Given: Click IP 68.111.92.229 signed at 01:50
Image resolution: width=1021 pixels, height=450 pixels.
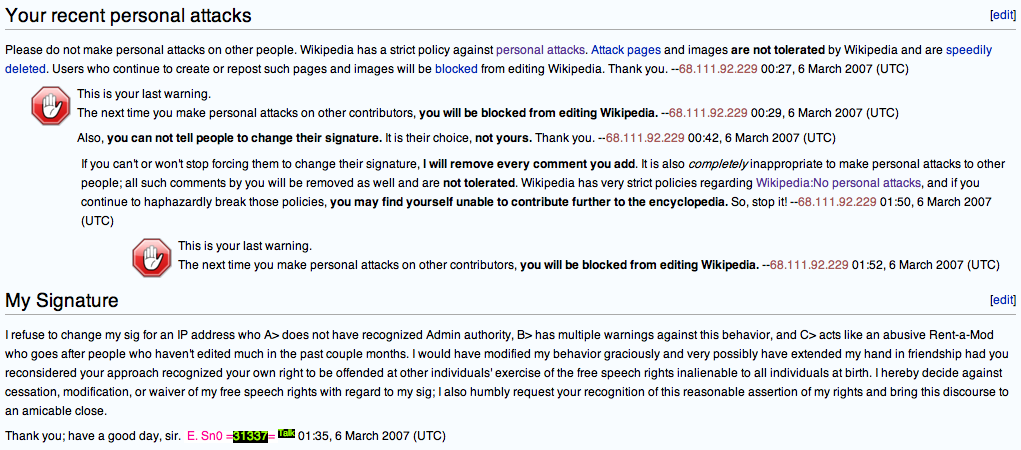Looking at the screenshot, I should 837,202.
